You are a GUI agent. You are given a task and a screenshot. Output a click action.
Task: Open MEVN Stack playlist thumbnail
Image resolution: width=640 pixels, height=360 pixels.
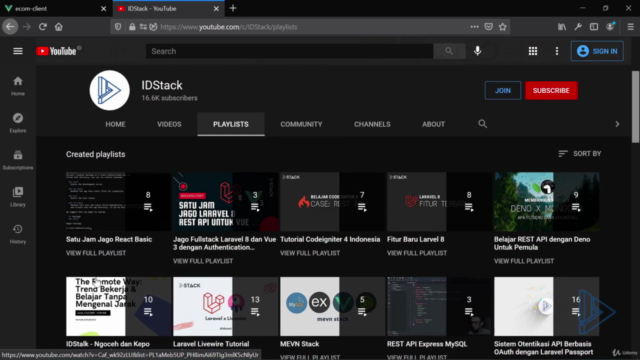332,307
